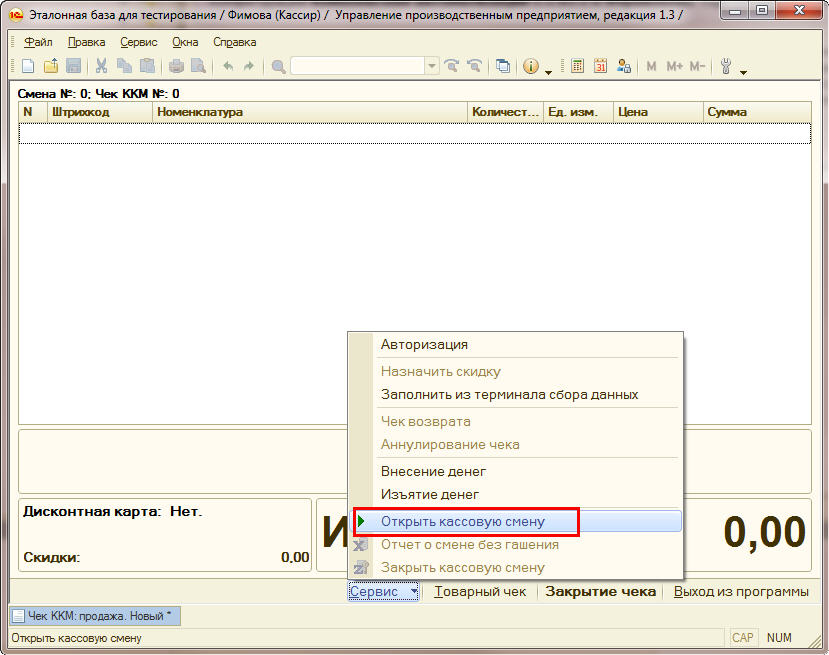Select Отчет о смене без гашения
The height and width of the screenshot is (655, 829).
pyautogui.click(x=515, y=545)
